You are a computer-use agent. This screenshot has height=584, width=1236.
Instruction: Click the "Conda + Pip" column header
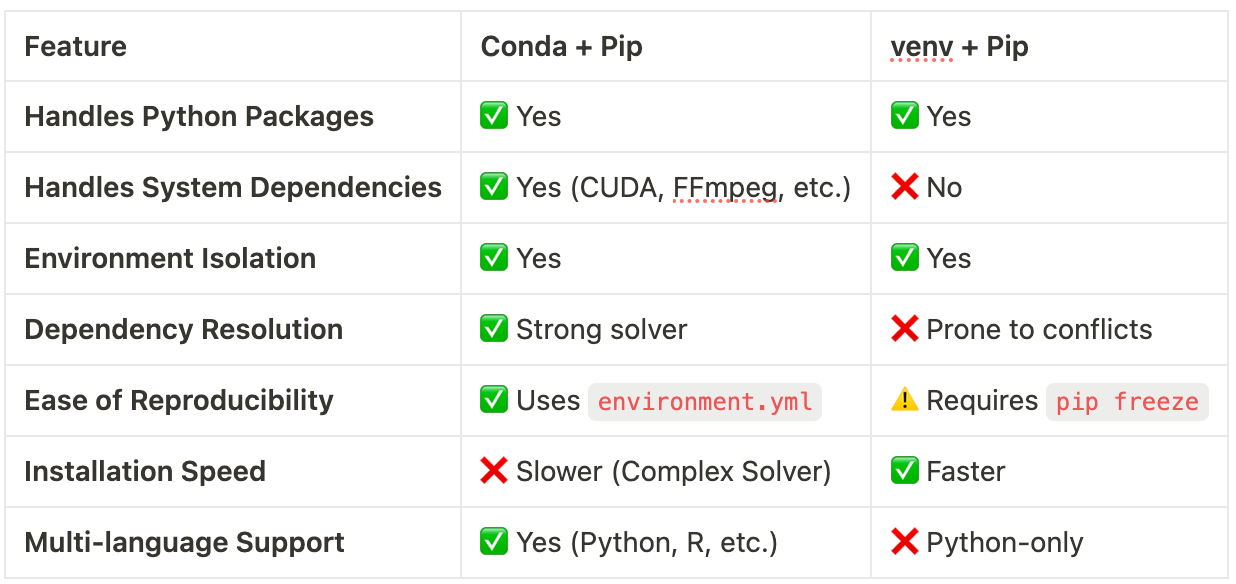pos(561,46)
